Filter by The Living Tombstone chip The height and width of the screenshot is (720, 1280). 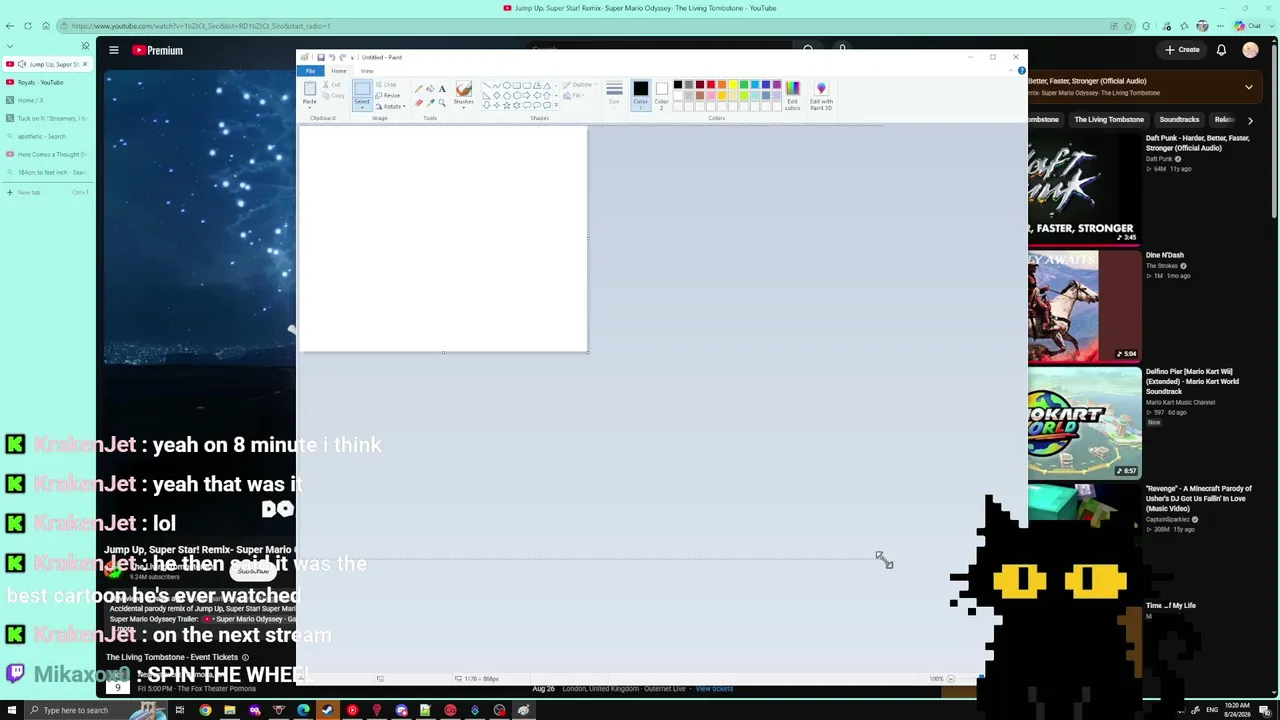point(1109,120)
